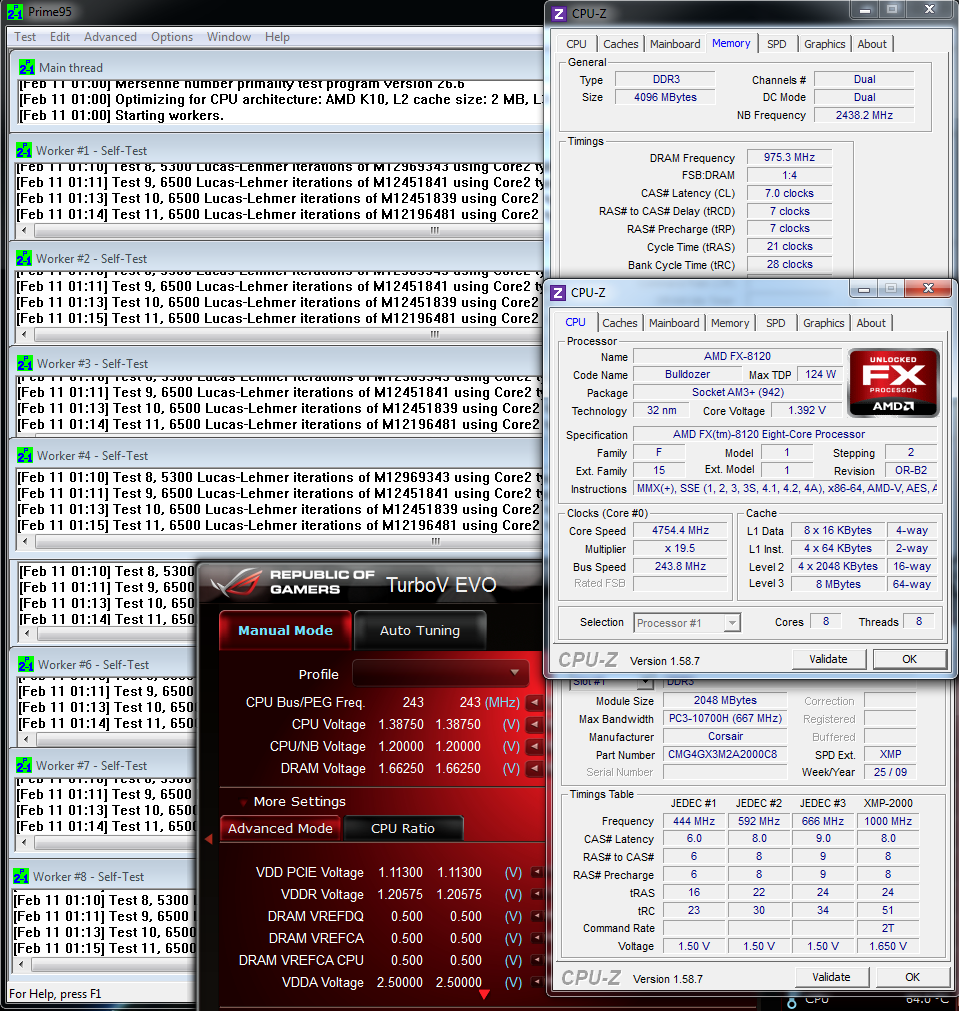Click Validate in the CPU-Z processor window
The image size is (959, 1011).
coord(828,659)
